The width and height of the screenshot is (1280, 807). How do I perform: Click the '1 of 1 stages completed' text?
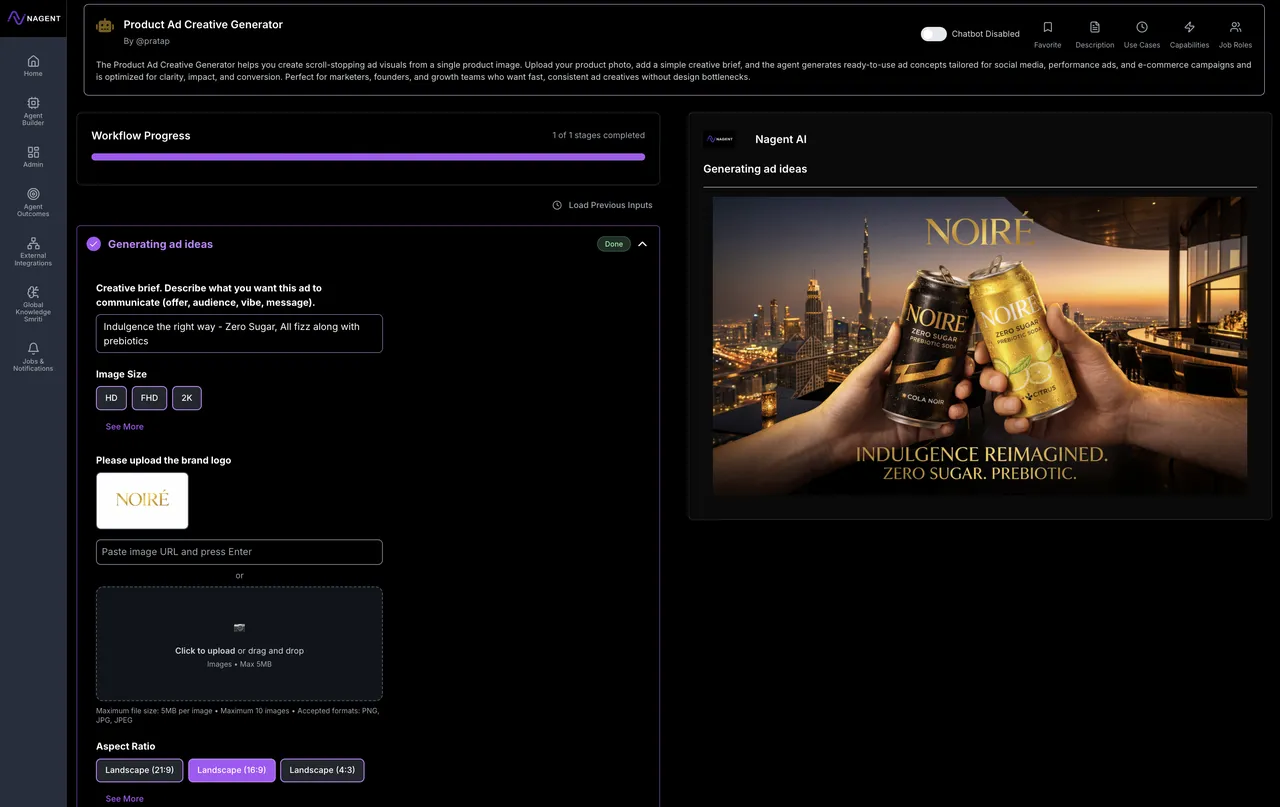599,135
